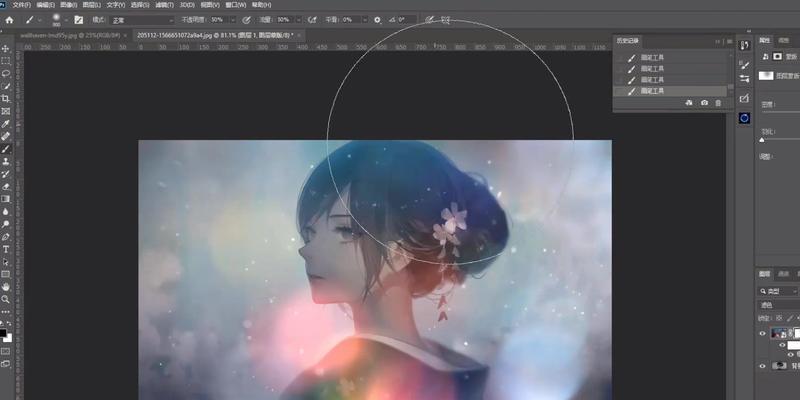Viewport: 800px width, 400px height.
Task: Select the history panel tab
Action: (x=628, y=41)
